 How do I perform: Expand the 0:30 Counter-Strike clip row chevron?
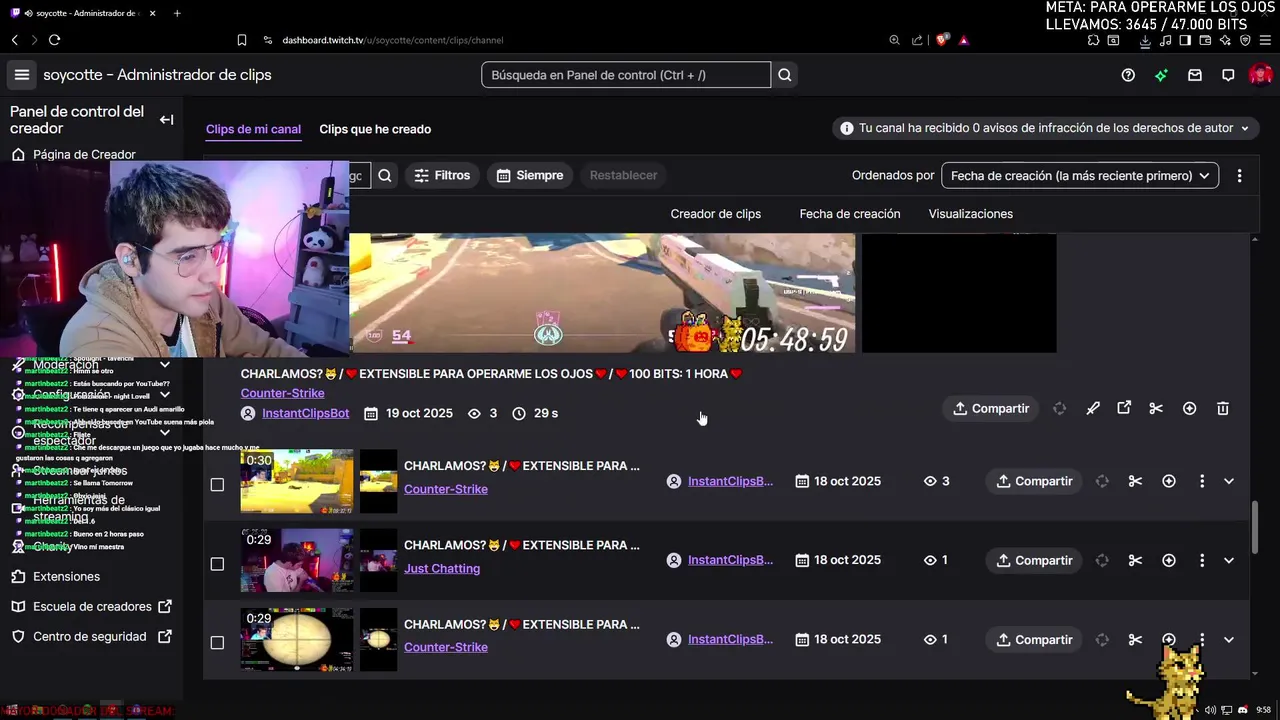pyautogui.click(x=1229, y=481)
